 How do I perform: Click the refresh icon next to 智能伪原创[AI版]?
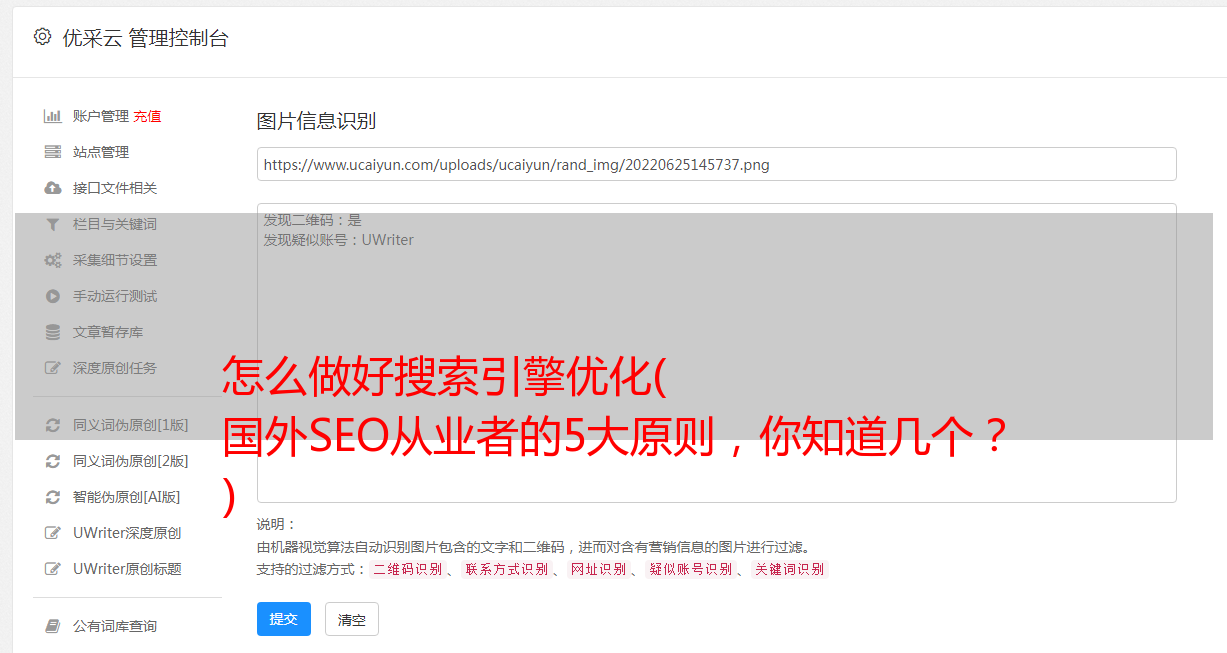pyautogui.click(x=53, y=497)
